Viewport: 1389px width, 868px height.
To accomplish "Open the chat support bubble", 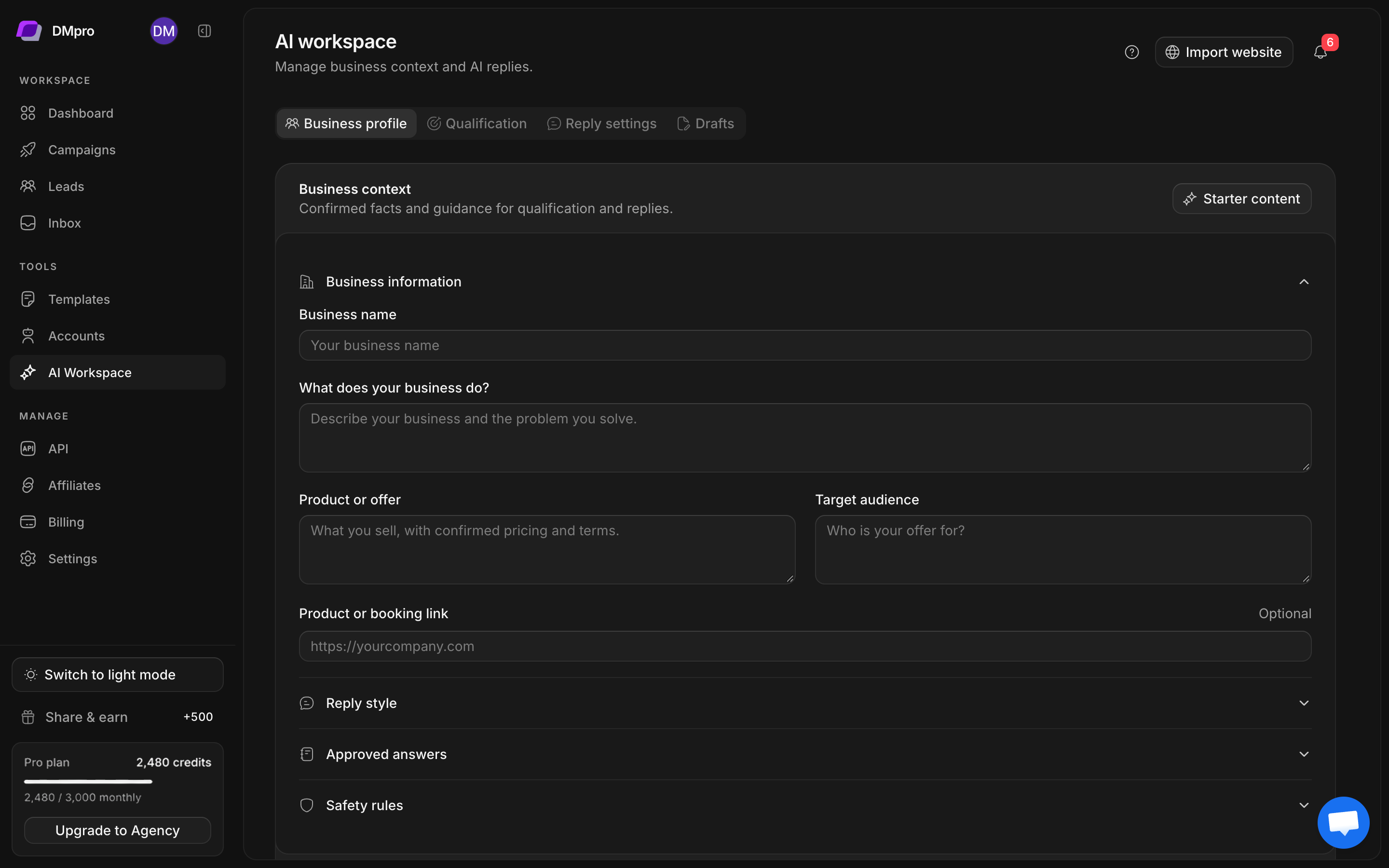I will (1343, 822).
